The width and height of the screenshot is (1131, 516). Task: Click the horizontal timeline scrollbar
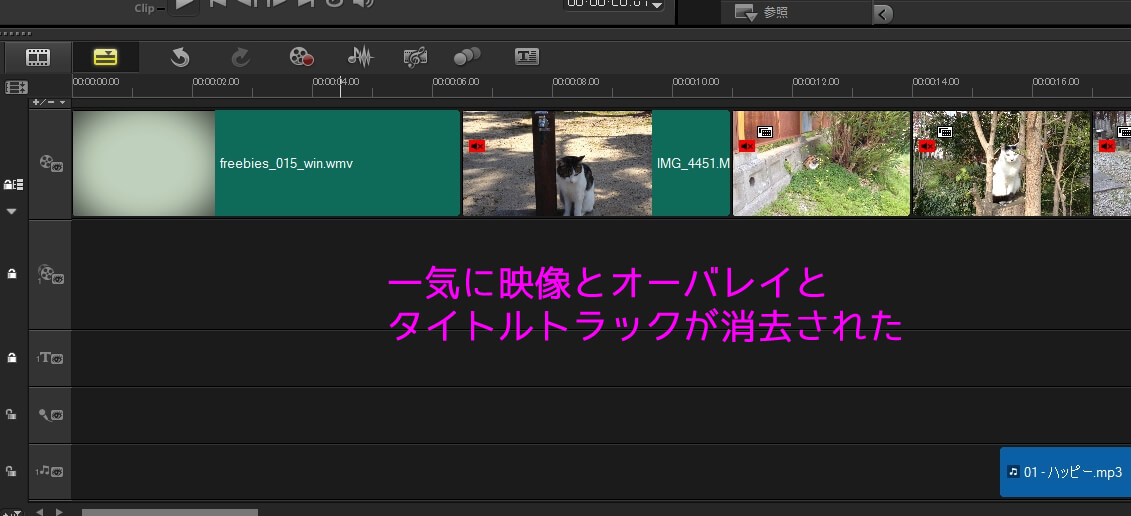tap(169, 511)
